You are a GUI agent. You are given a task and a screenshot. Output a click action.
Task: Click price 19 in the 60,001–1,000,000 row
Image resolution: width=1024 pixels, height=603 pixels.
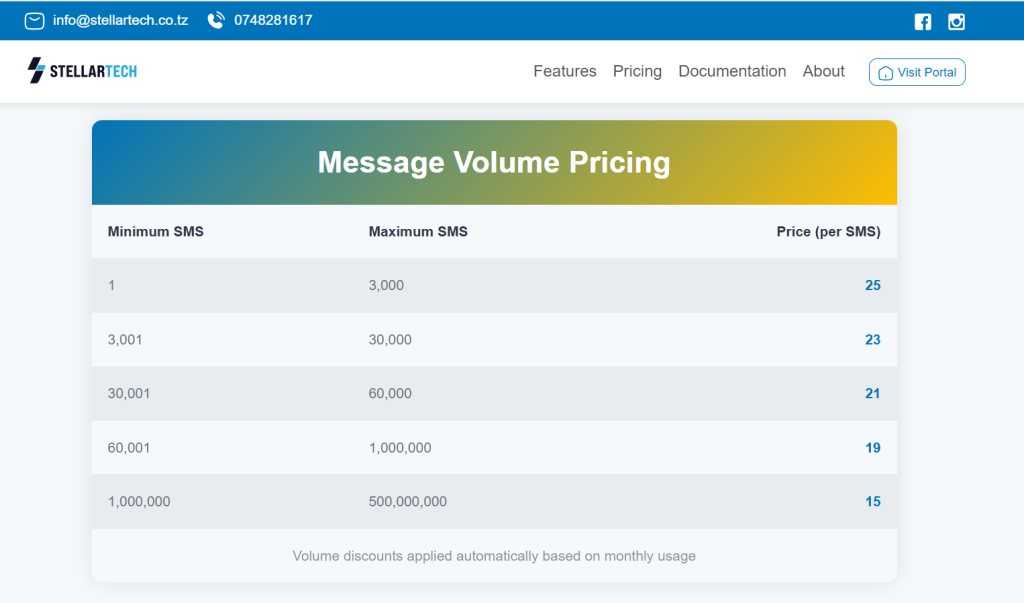(872, 448)
